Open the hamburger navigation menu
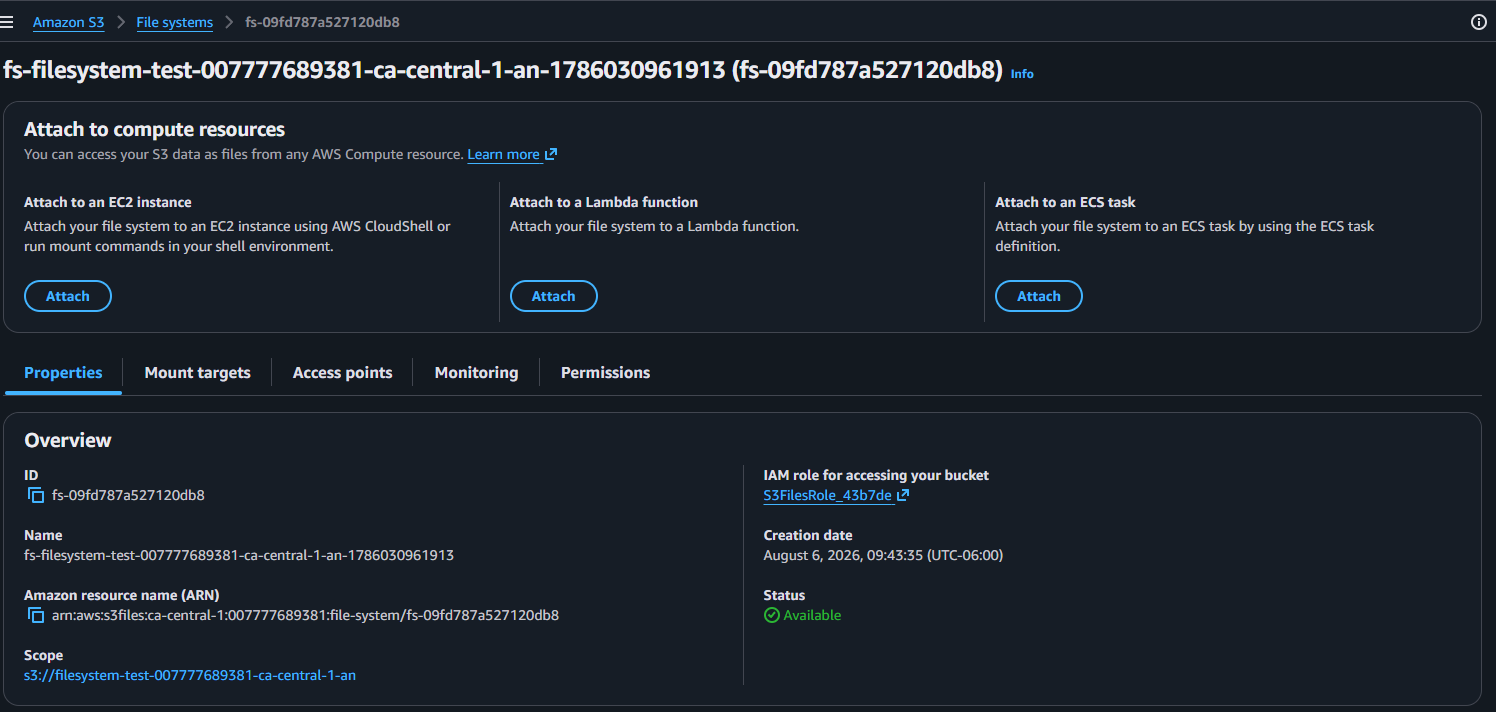The height and width of the screenshot is (712, 1496). (x=7, y=22)
